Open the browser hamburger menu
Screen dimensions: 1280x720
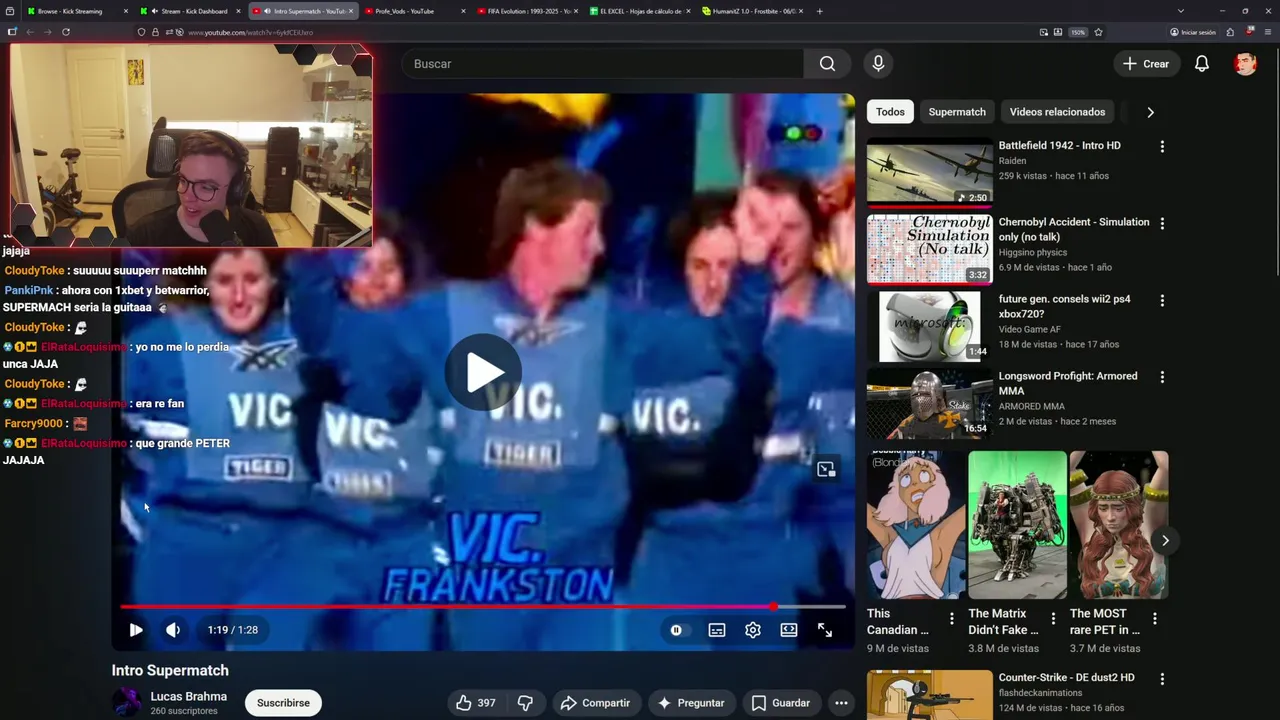pos(1266,32)
